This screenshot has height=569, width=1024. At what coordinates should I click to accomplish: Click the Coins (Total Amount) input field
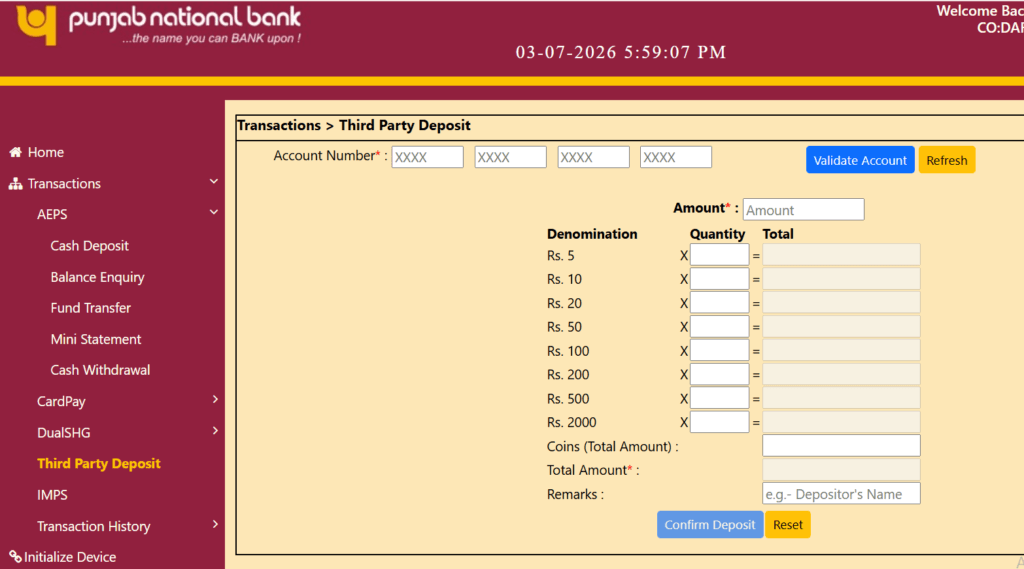coord(841,446)
